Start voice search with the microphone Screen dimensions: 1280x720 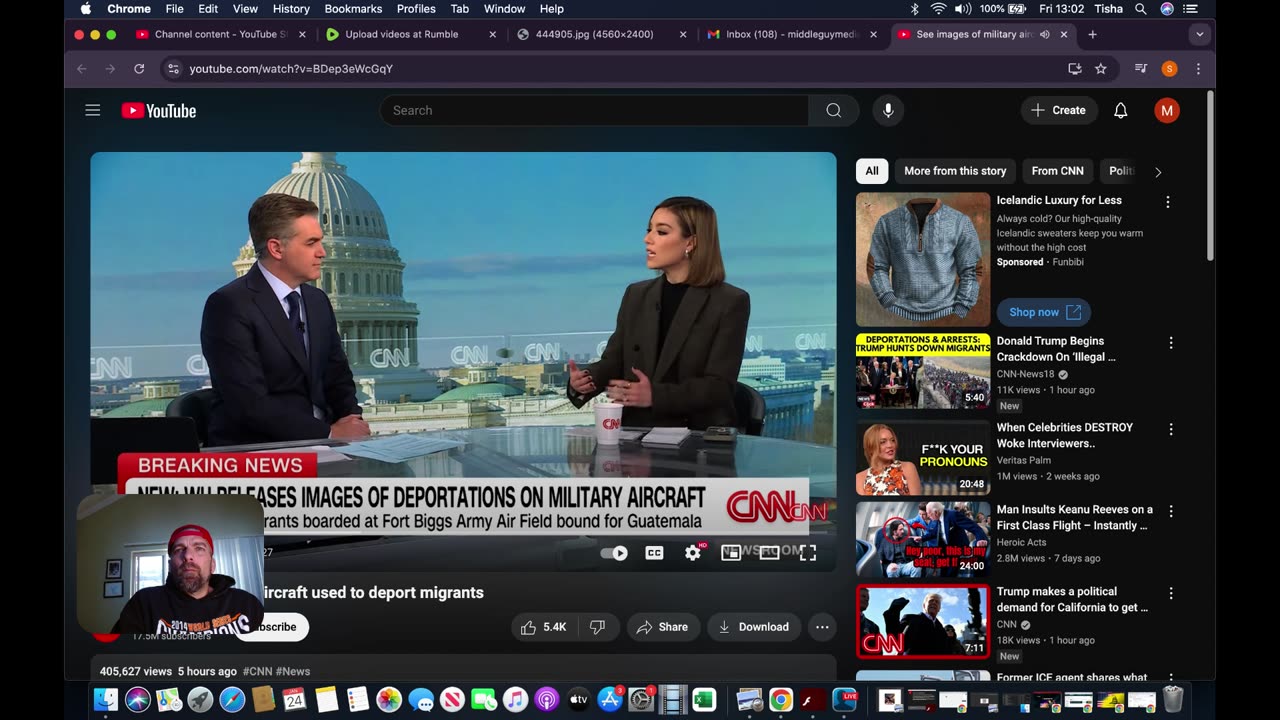pos(888,110)
